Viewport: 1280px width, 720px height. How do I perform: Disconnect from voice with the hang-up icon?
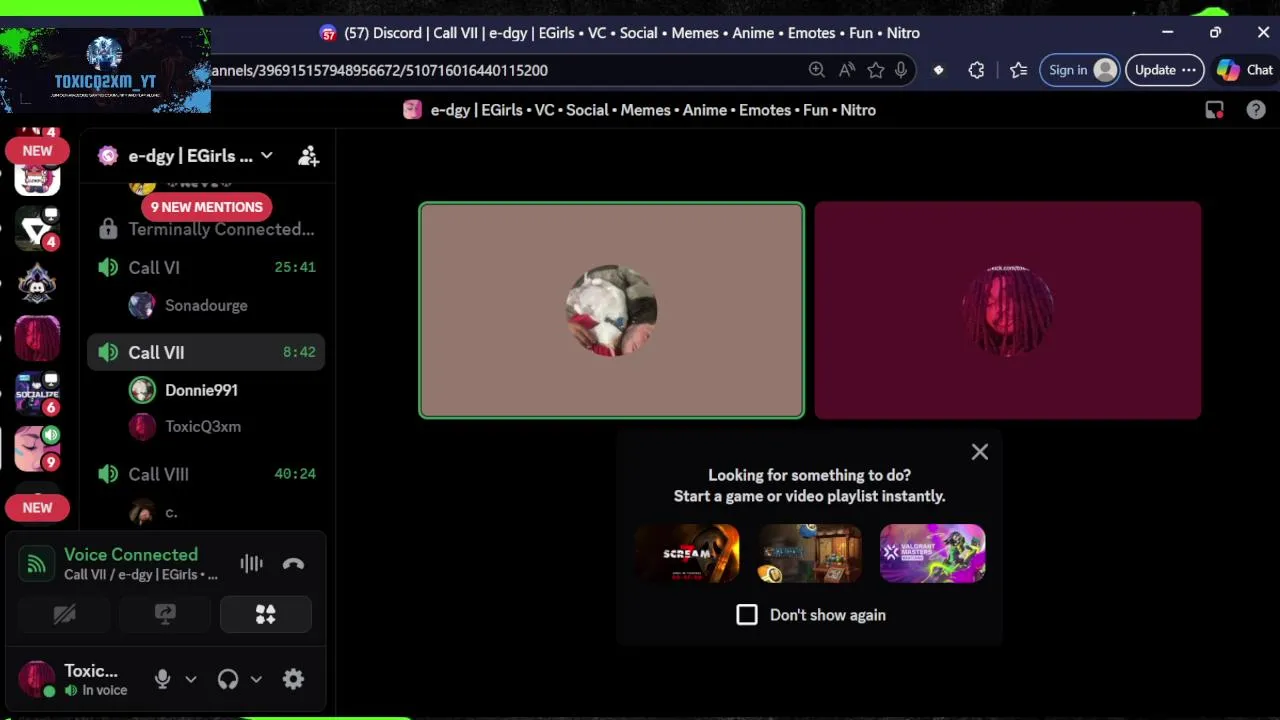(x=293, y=564)
